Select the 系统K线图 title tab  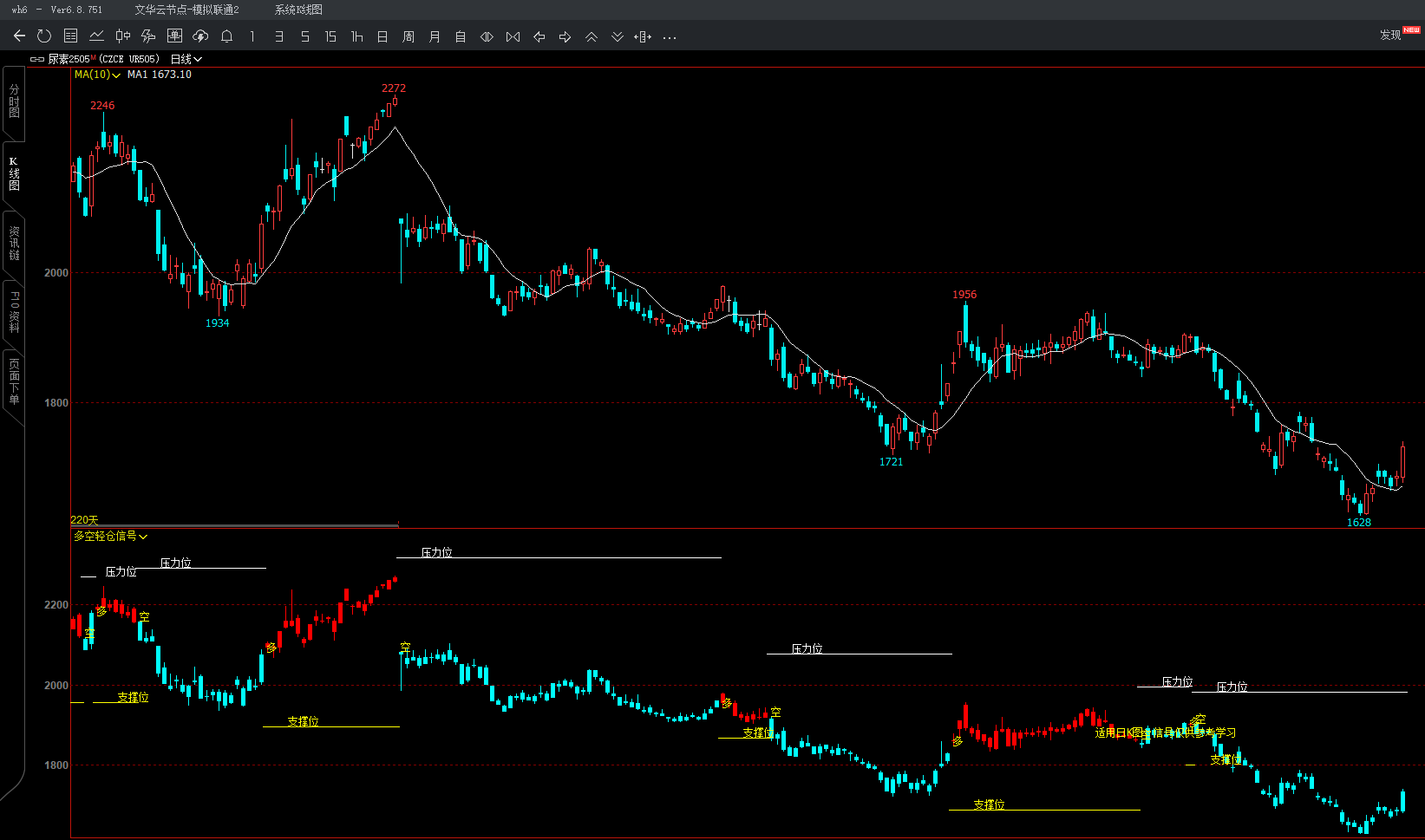click(x=298, y=10)
